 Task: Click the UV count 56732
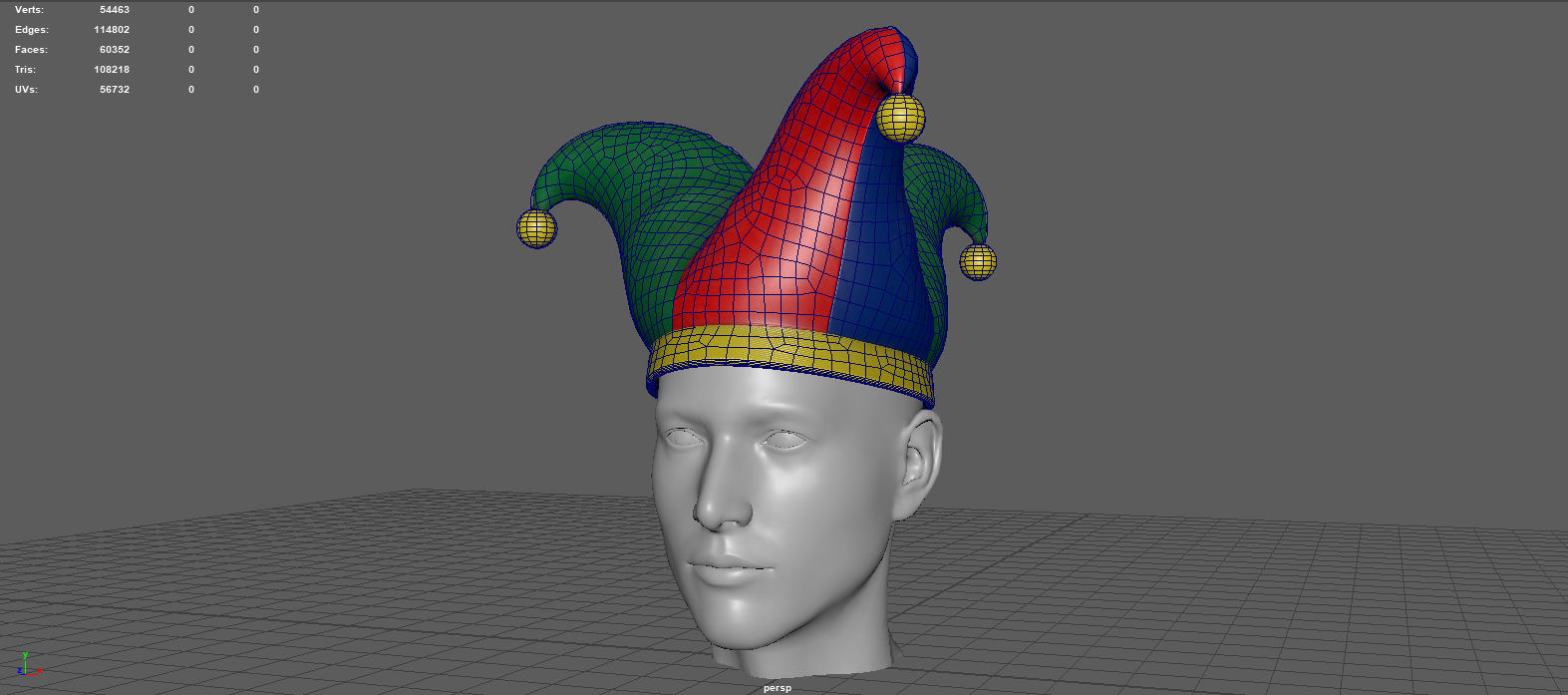click(x=115, y=89)
